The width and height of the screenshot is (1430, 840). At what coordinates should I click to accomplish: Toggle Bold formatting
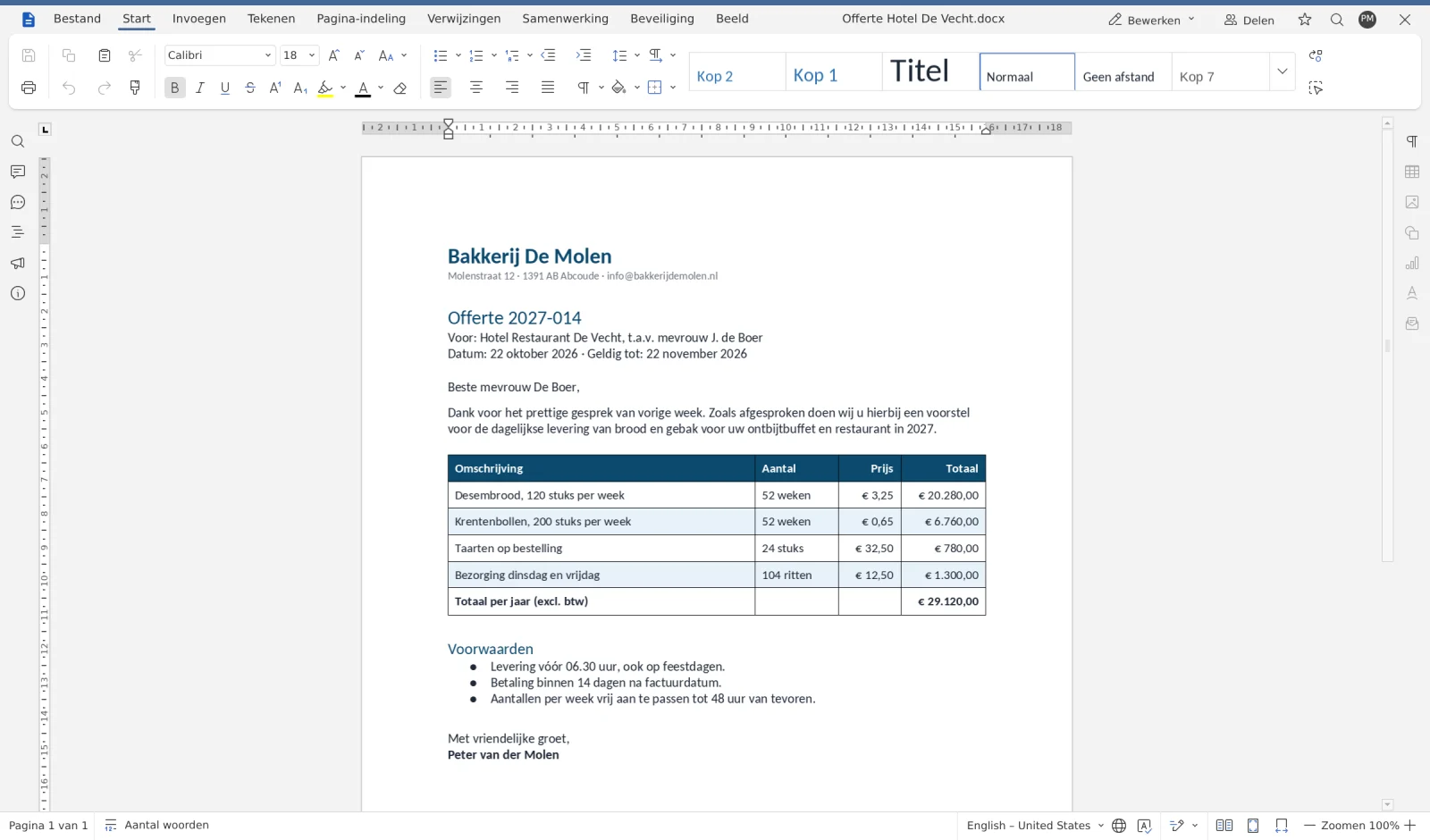(x=175, y=88)
